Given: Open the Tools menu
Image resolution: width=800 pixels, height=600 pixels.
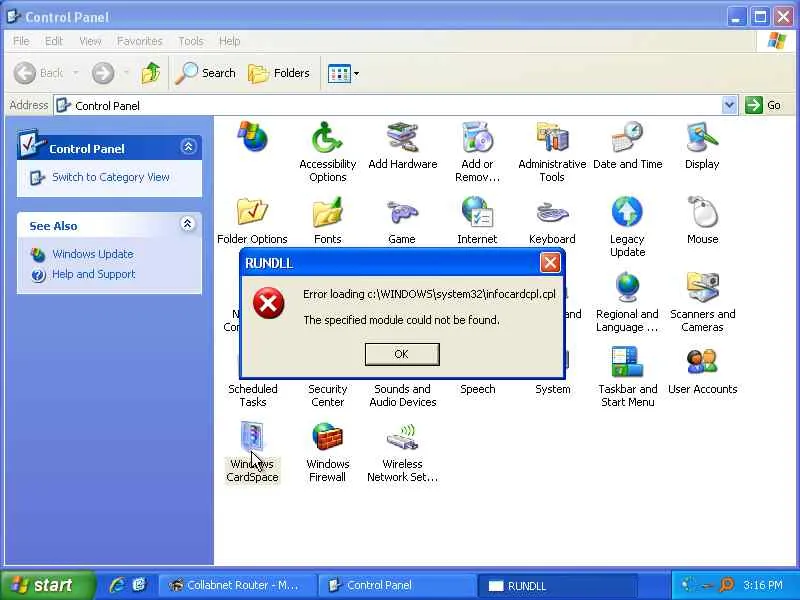Looking at the screenshot, I should [x=190, y=41].
